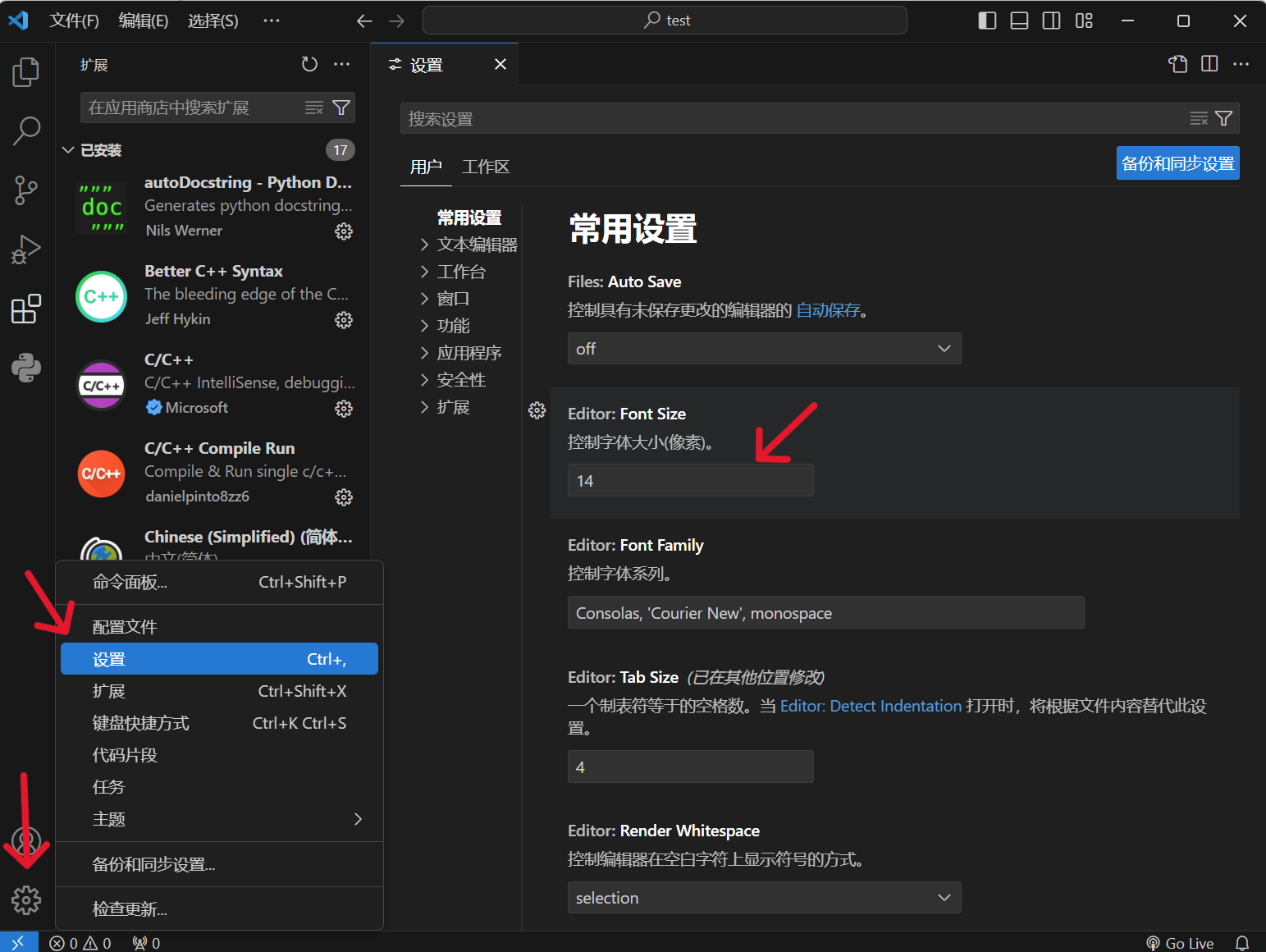1266x952 pixels.
Task: Choose 键盘快捷方式 from the Manage menu
Action: pos(219,723)
